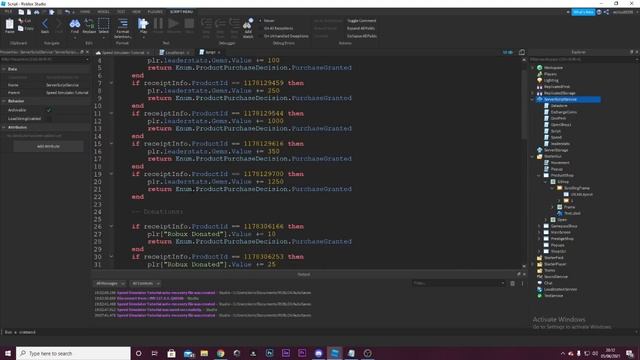Click the Add Attribute button
640x360 pixels.
[48, 146]
